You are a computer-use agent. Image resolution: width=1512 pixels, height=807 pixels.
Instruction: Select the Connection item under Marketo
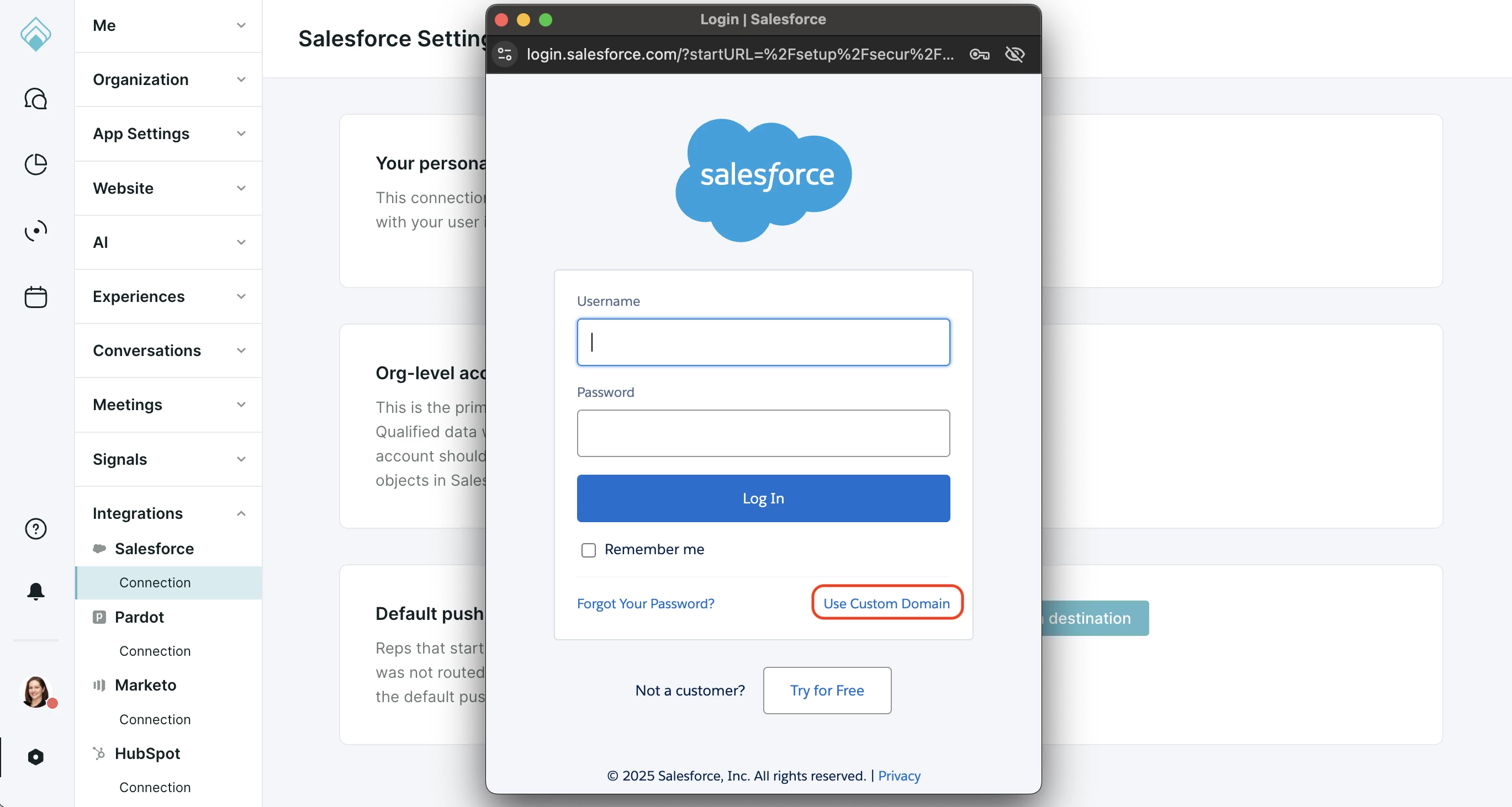[x=155, y=720]
